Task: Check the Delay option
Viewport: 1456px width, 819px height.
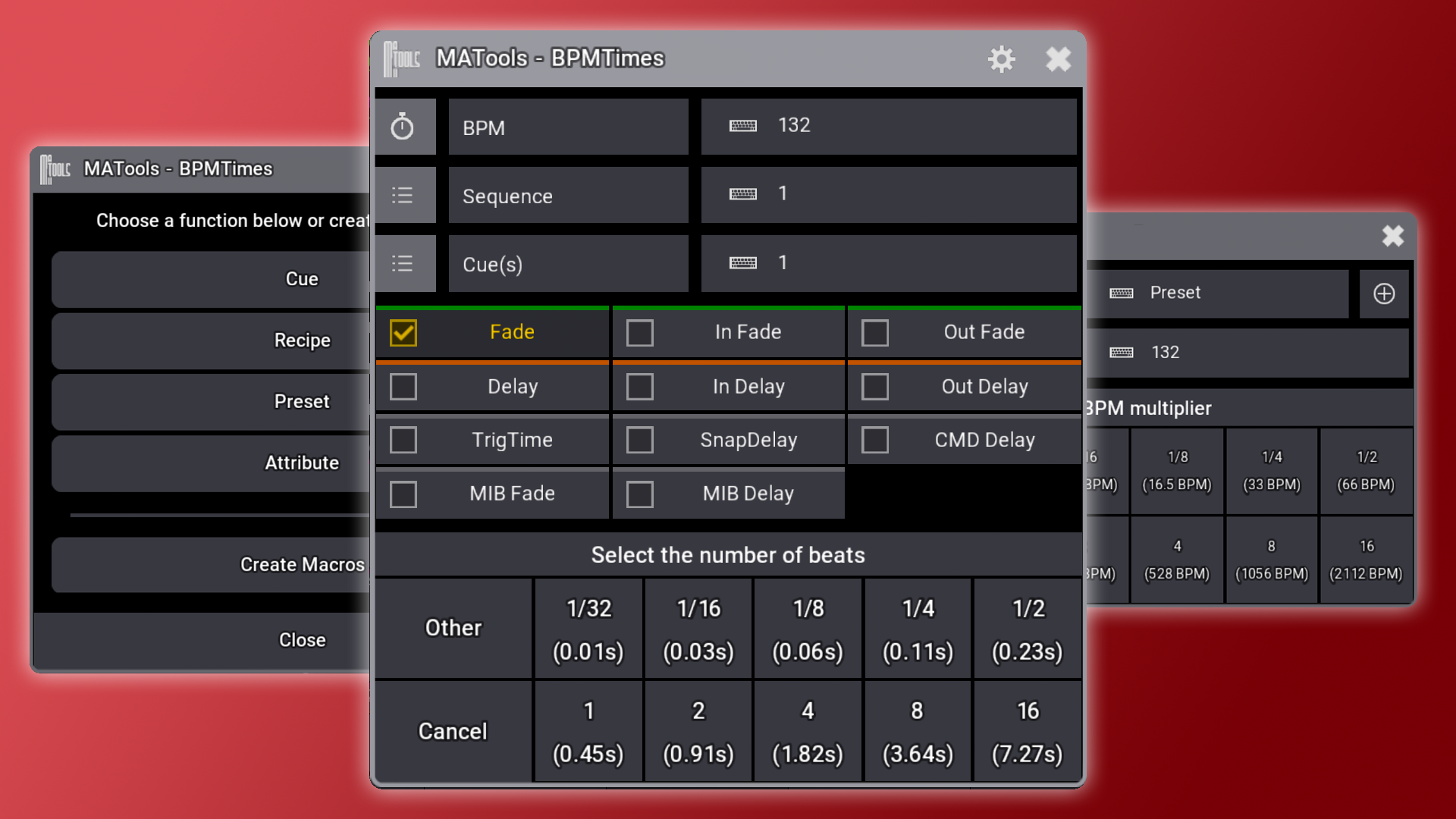Action: coord(403,387)
